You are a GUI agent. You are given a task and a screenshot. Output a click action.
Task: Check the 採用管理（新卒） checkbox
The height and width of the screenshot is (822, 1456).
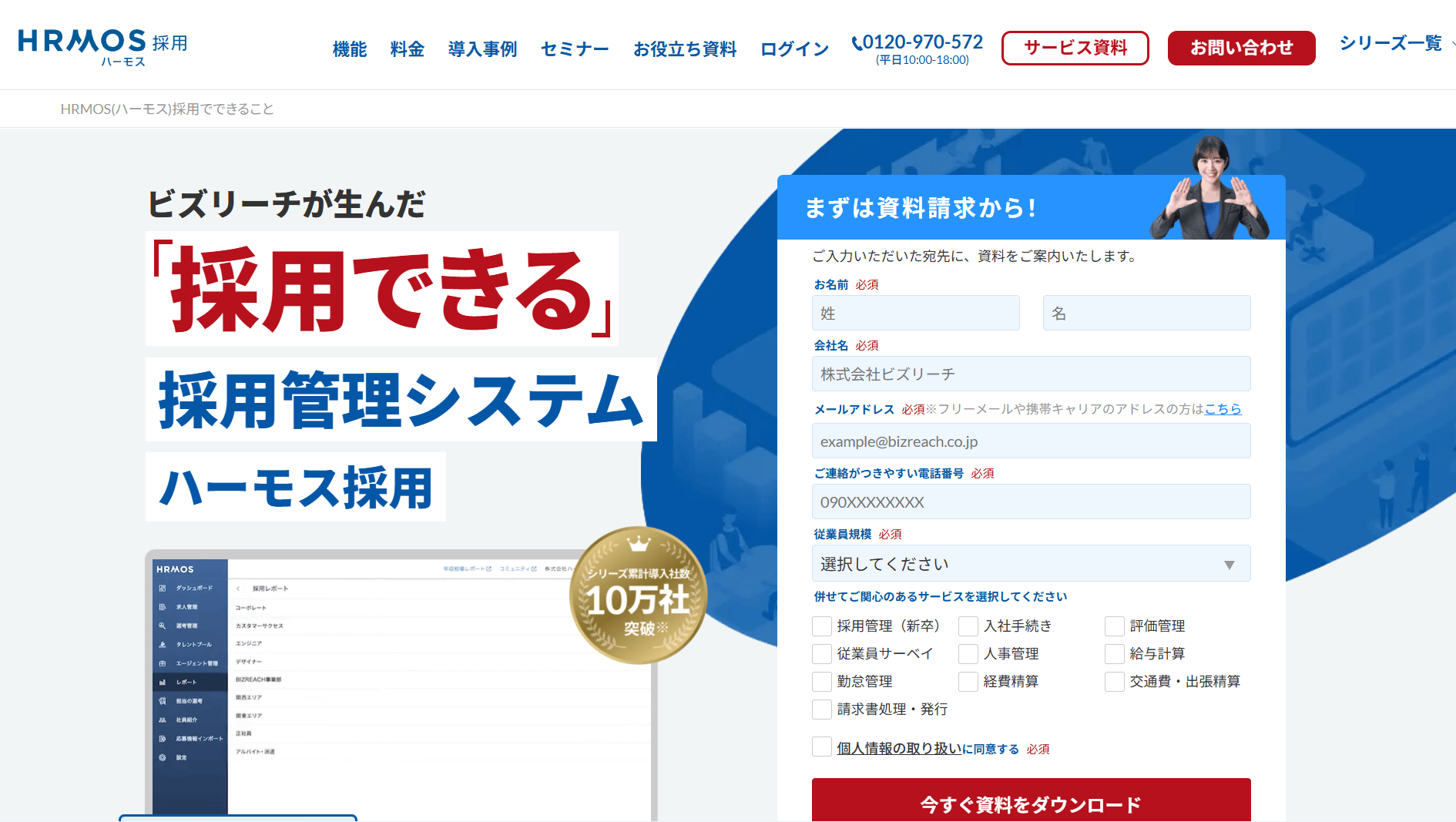(822, 626)
